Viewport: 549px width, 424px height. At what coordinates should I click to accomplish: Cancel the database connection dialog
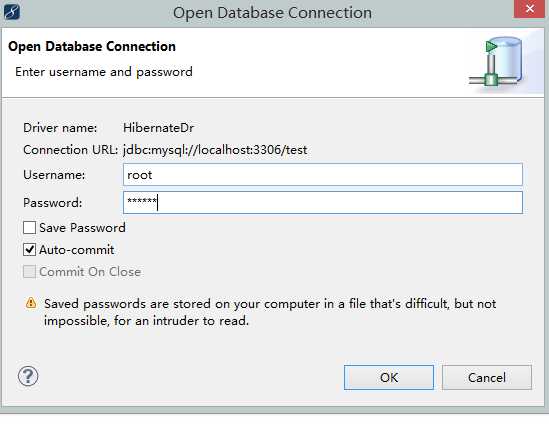click(487, 377)
